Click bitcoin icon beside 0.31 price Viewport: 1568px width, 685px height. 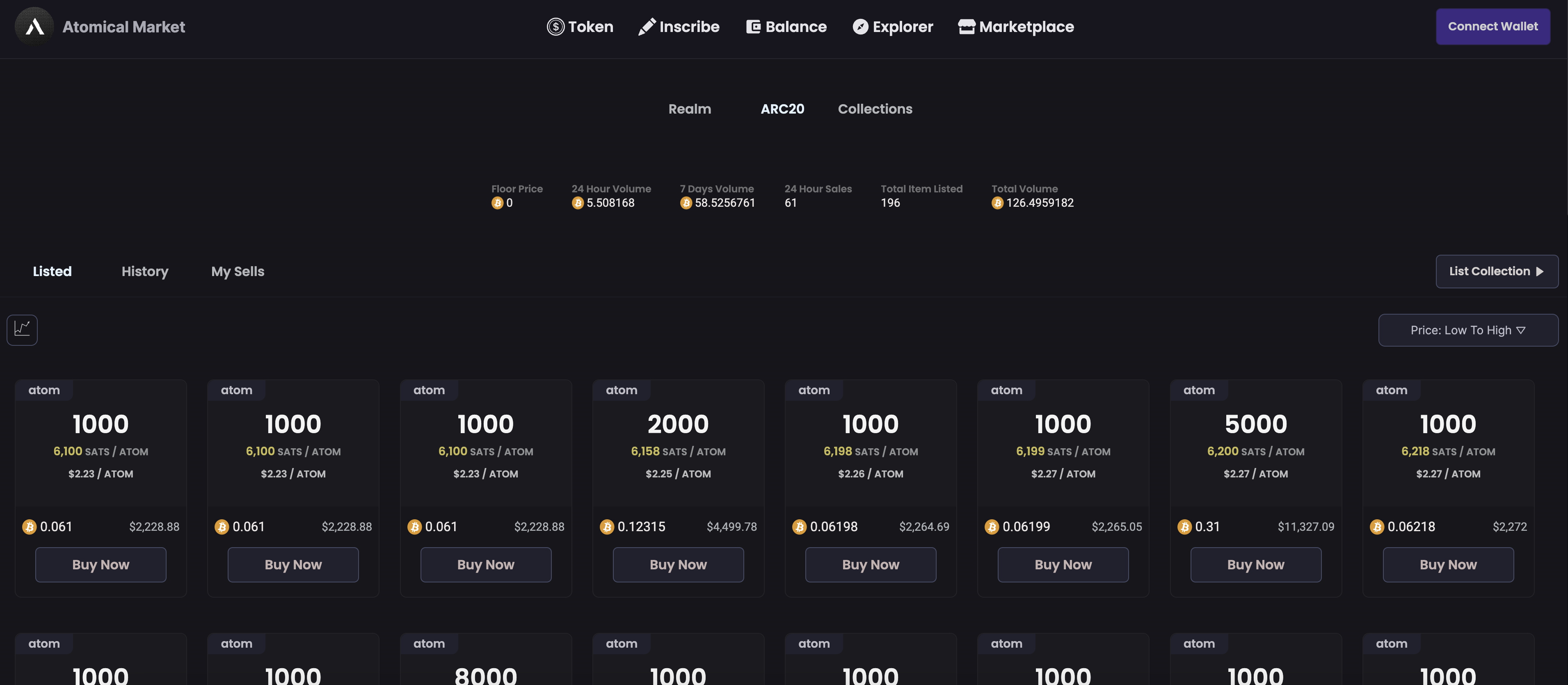pyautogui.click(x=1184, y=527)
